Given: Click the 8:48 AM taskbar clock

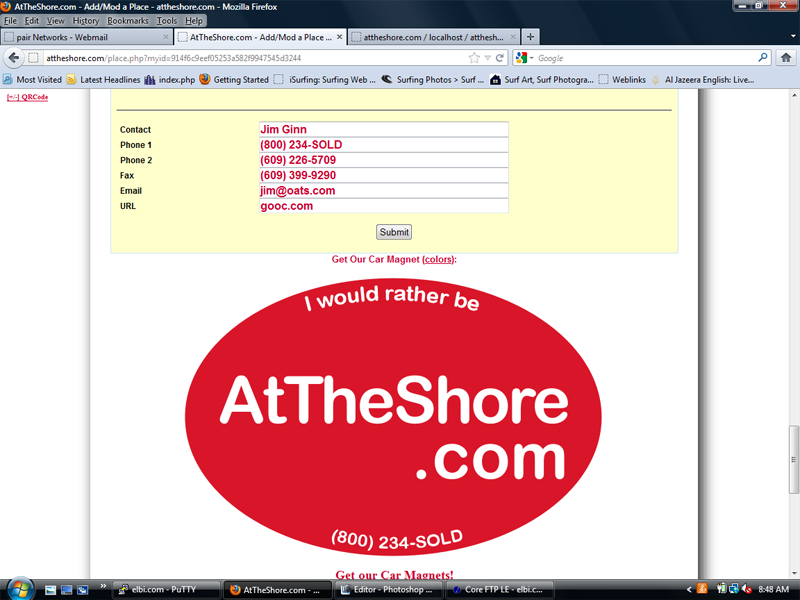Looking at the screenshot, I should (x=773, y=590).
